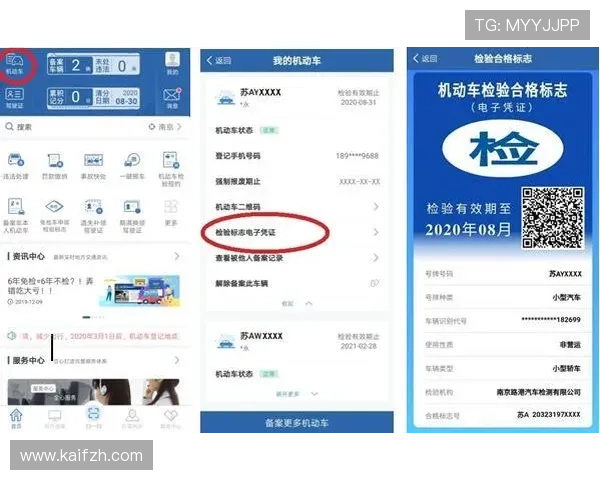The height and width of the screenshot is (480, 600).
Task: Switch to the fifth bottom tab with heart icon
Action: click(x=171, y=419)
